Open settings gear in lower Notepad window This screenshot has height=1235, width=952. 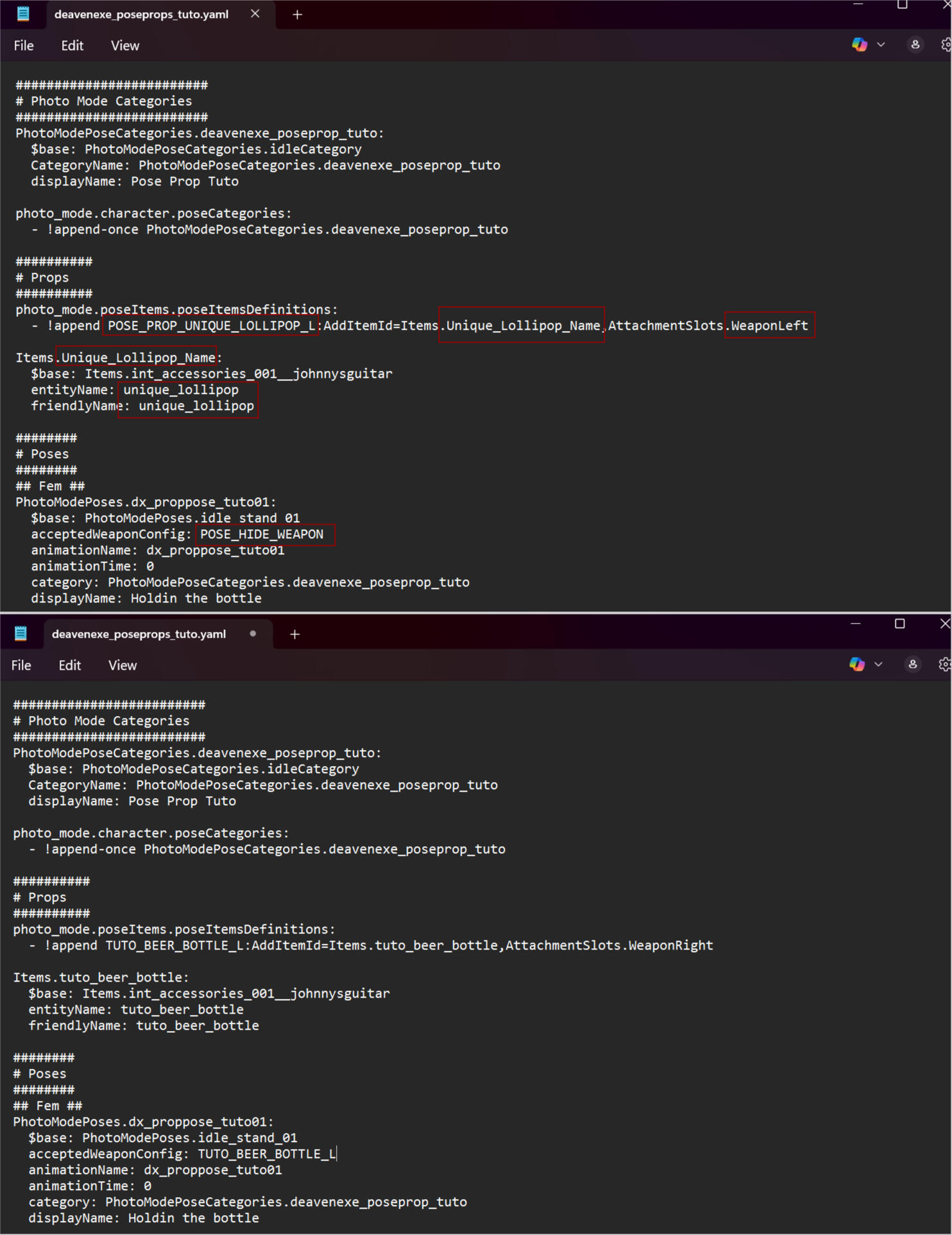944,665
